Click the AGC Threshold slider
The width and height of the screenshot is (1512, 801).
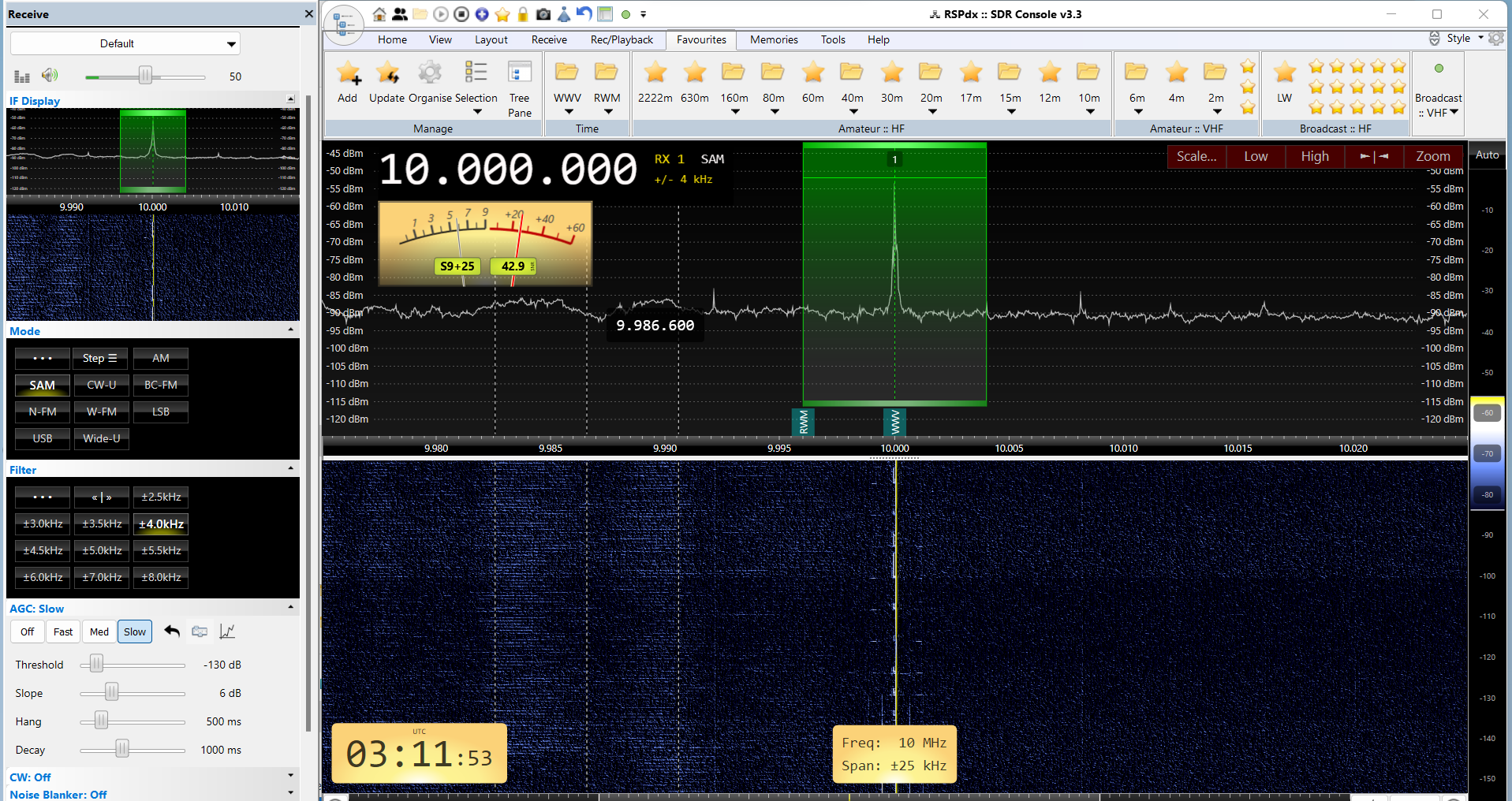pos(96,664)
